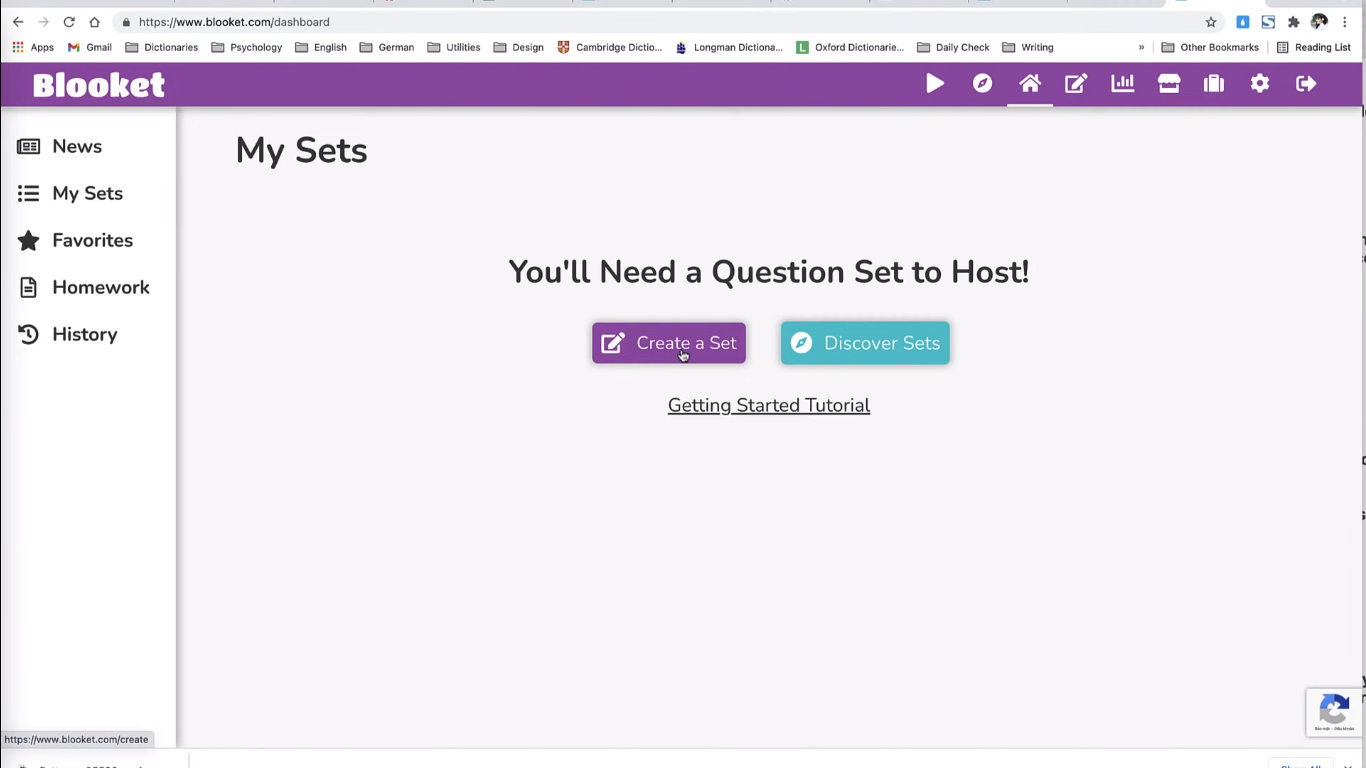Open the Daily Check bookmark folder
Viewport: 1366px width, 768px height.
(952, 47)
